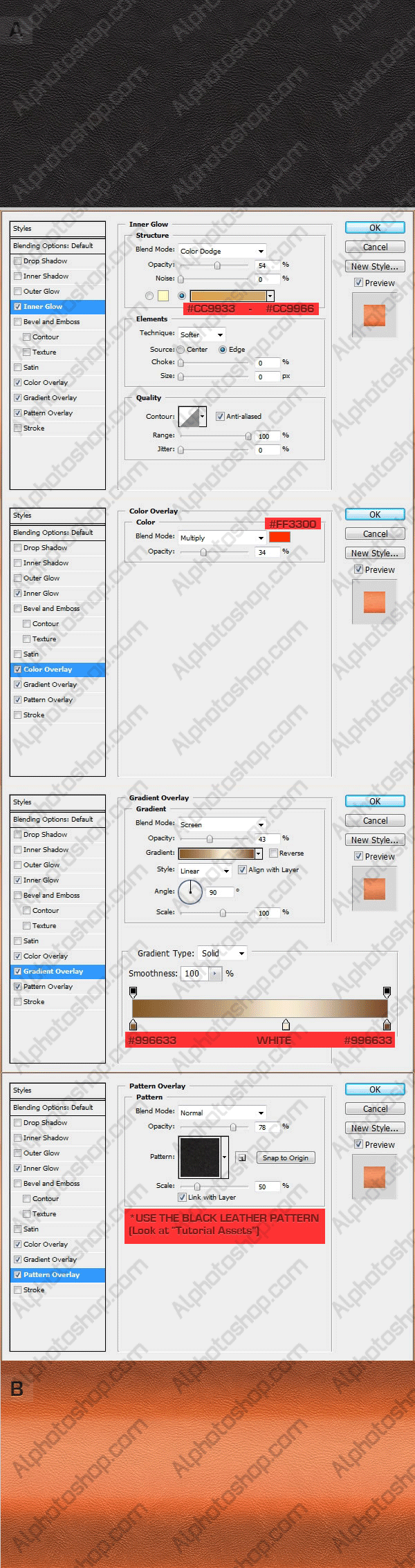The height and width of the screenshot is (1568, 415).
Task: Click OK in the Pattern Overlay dialog
Action: (375, 1089)
